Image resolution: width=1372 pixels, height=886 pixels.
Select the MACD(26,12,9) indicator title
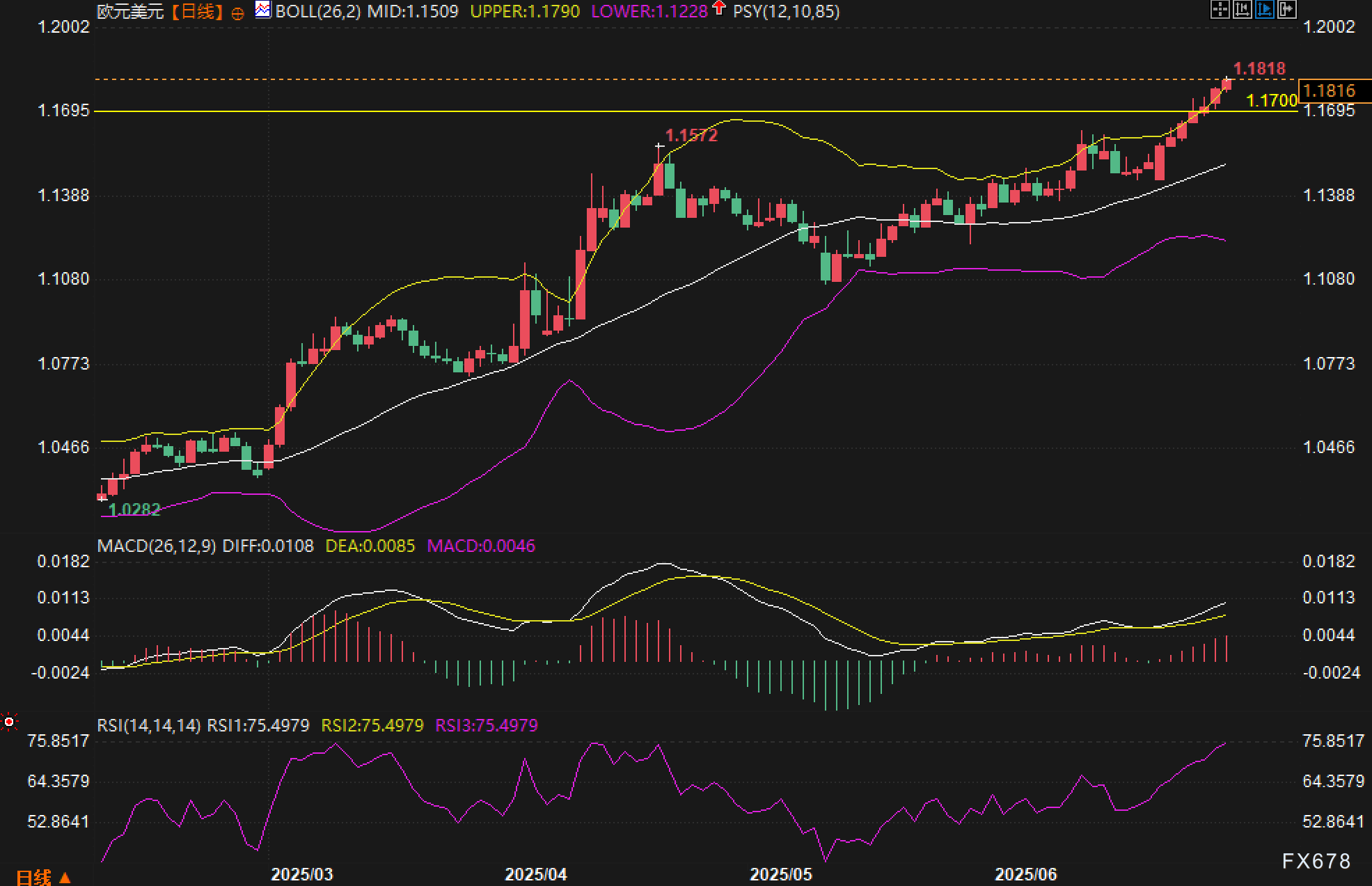click(157, 546)
